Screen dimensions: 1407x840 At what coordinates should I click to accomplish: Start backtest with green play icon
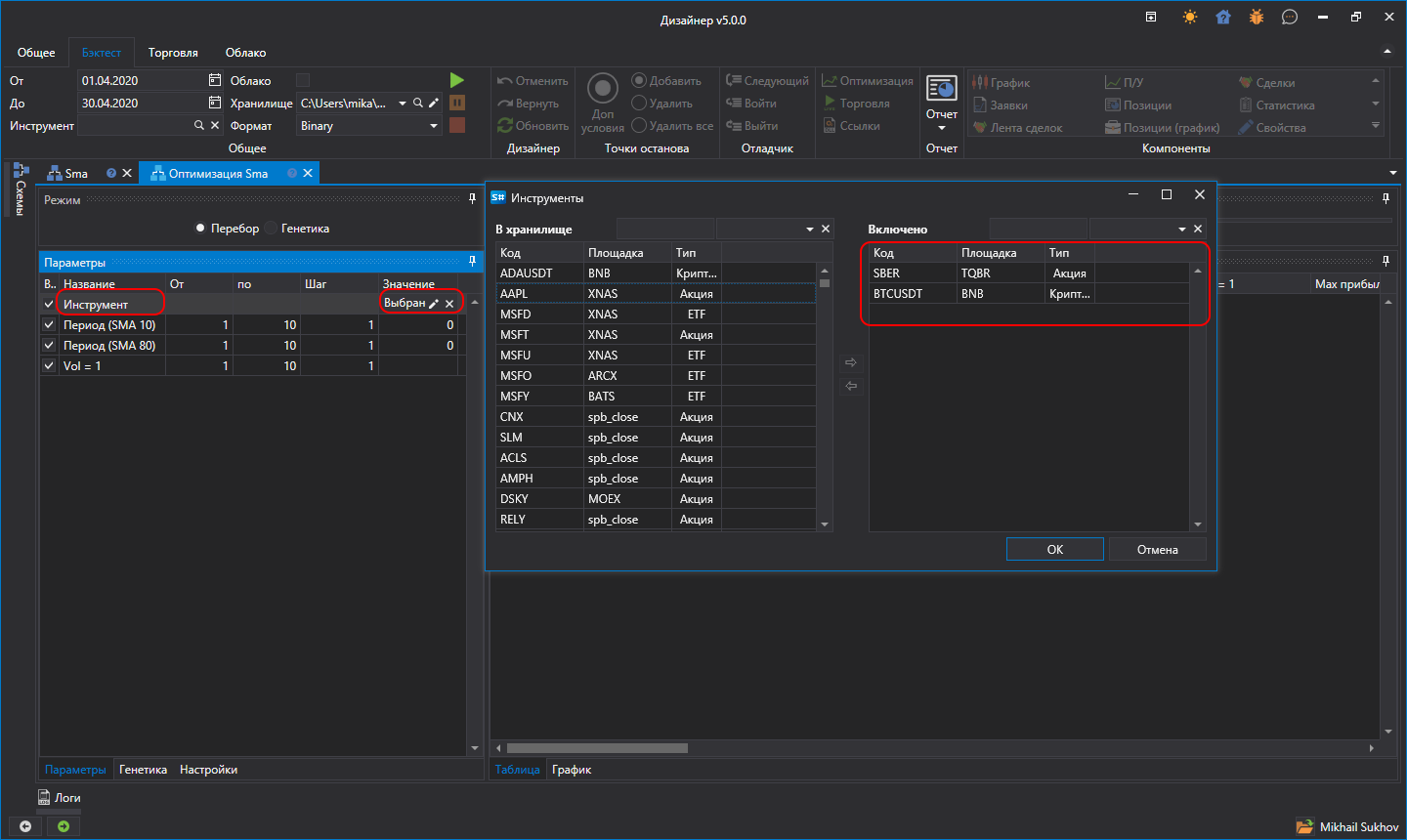456,80
